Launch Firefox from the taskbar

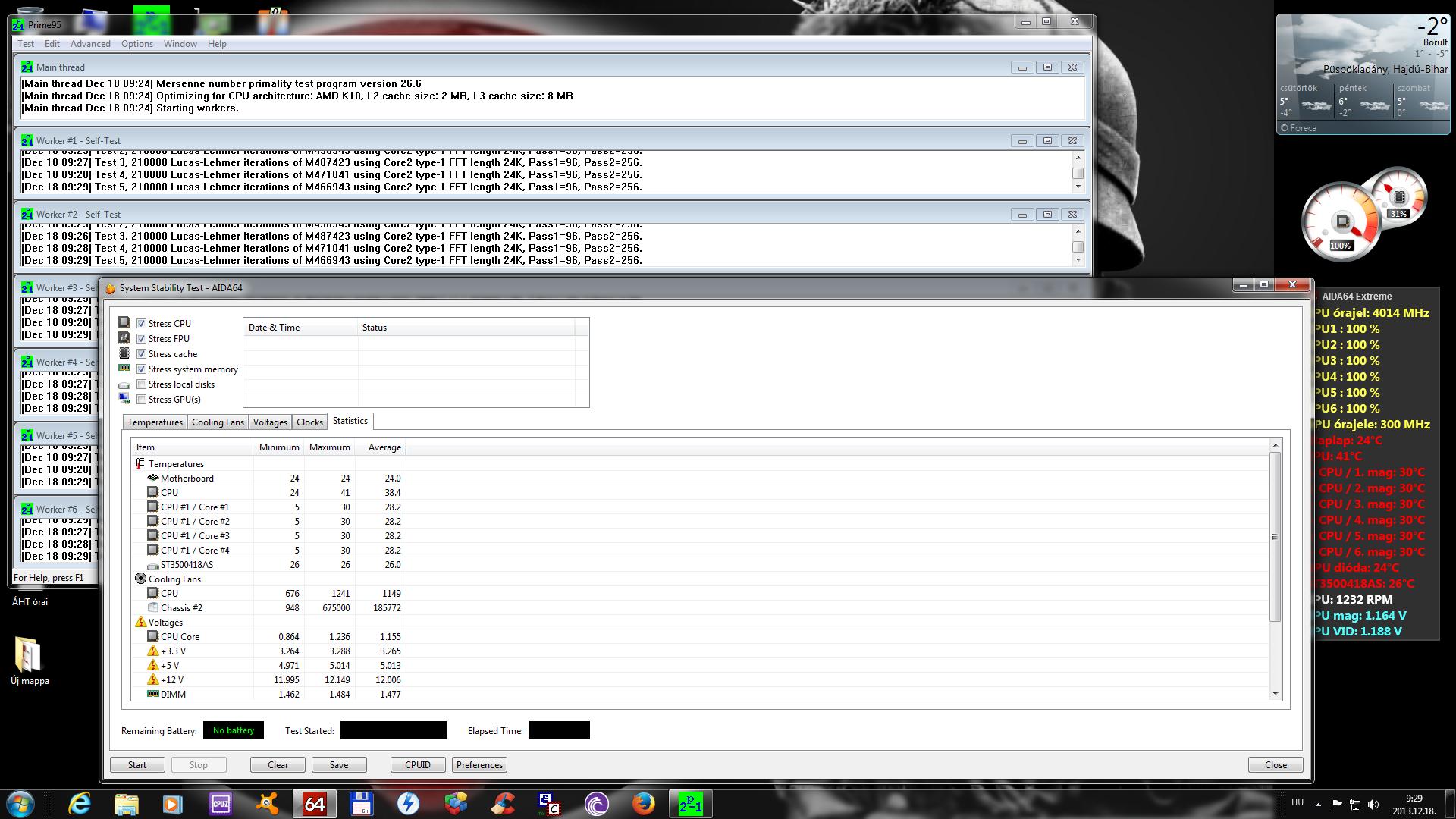(643, 803)
